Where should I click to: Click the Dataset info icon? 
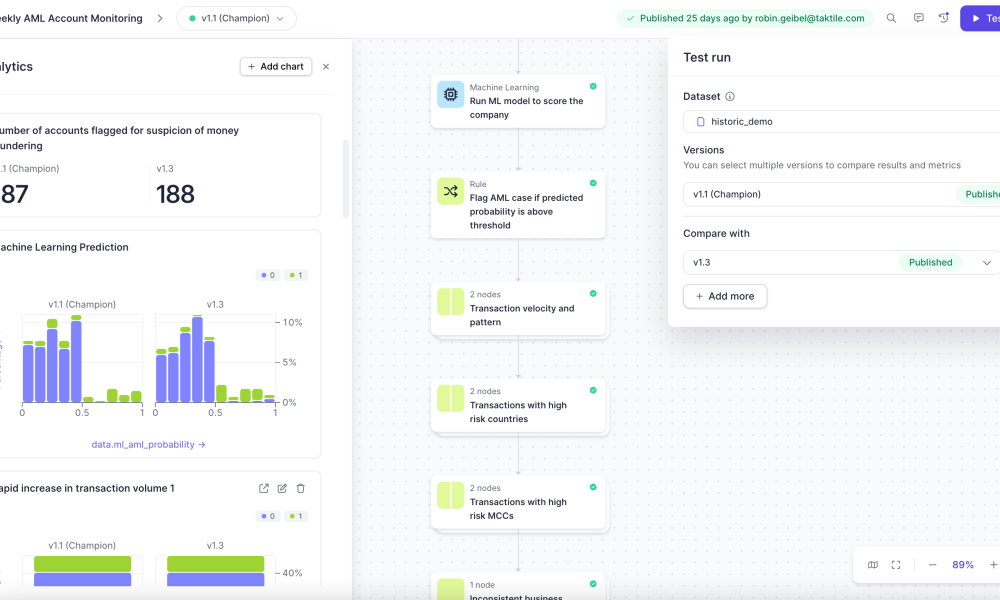(730, 96)
